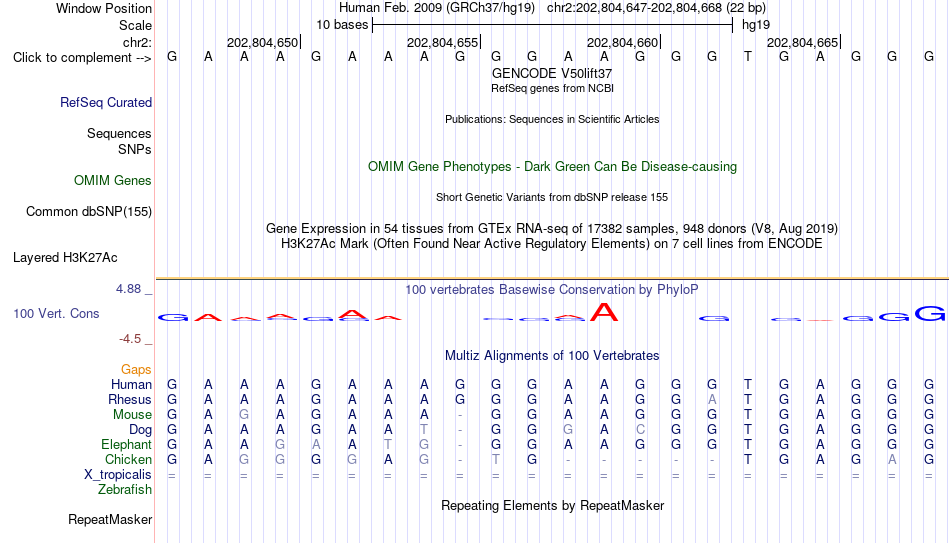Image resolution: width=950 pixels, height=543 pixels.
Task: Click the OMIM Gene Phenotypes track title
Action: click(x=552, y=167)
